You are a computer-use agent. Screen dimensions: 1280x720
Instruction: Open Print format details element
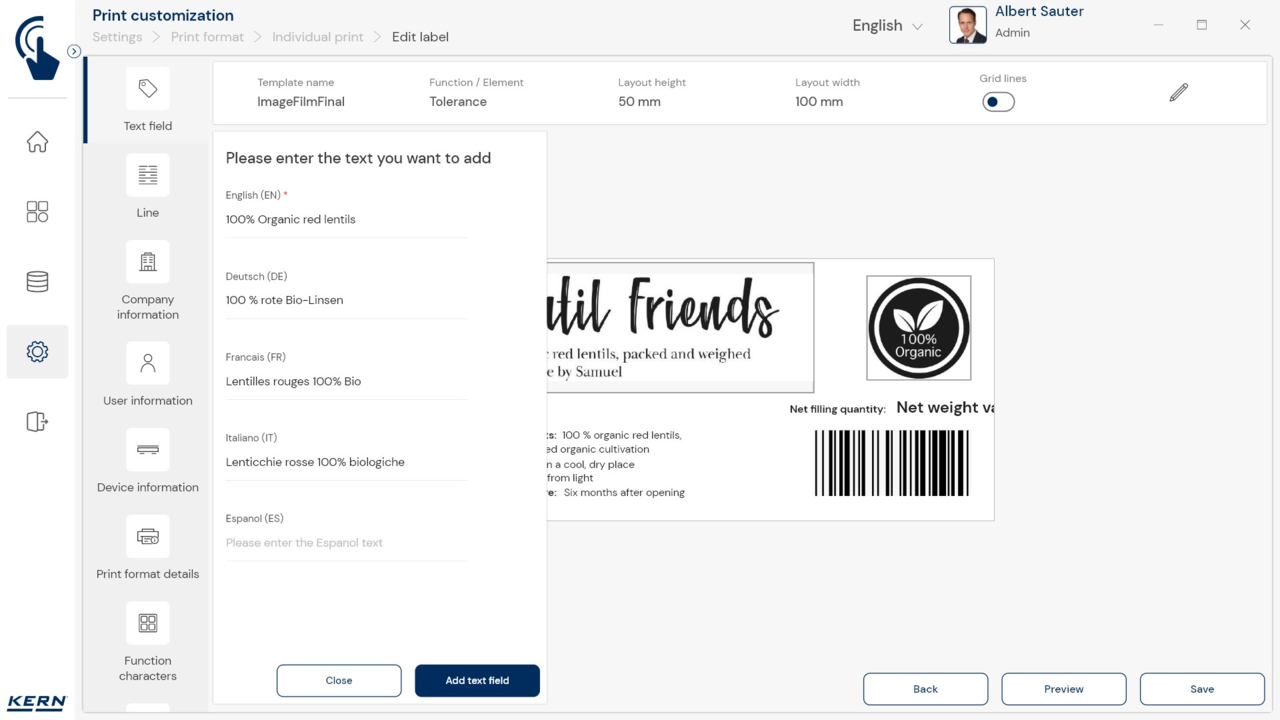(148, 537)
